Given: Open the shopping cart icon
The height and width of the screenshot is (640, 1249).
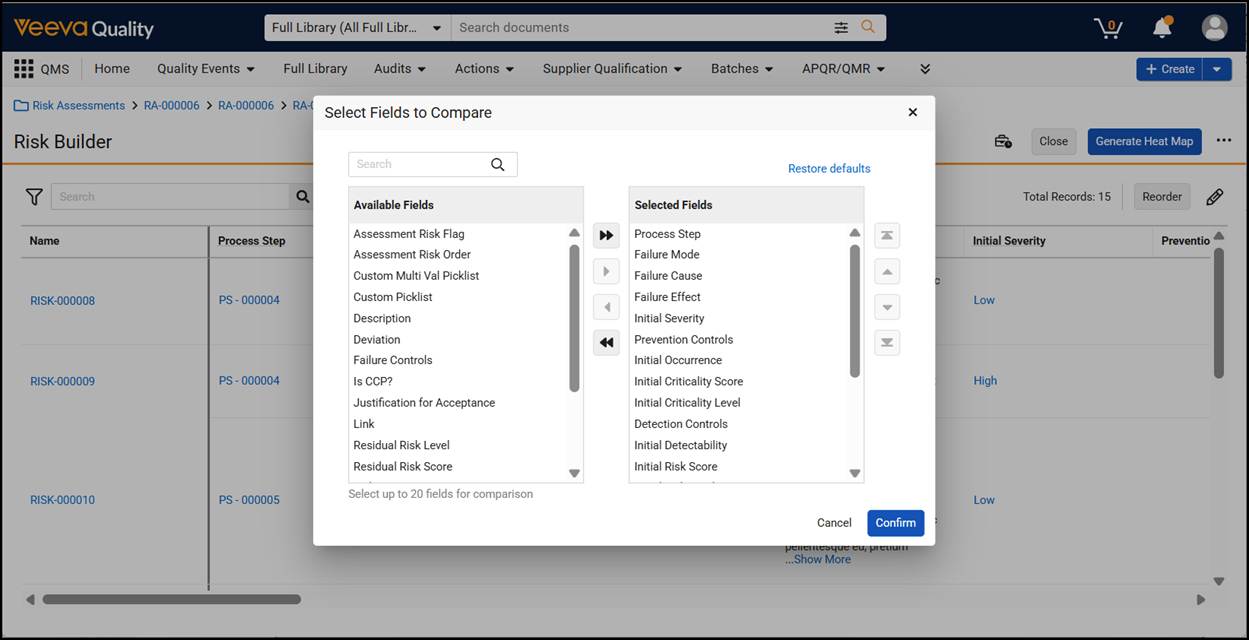Looking at the screenshot, I should (1107, 28).
